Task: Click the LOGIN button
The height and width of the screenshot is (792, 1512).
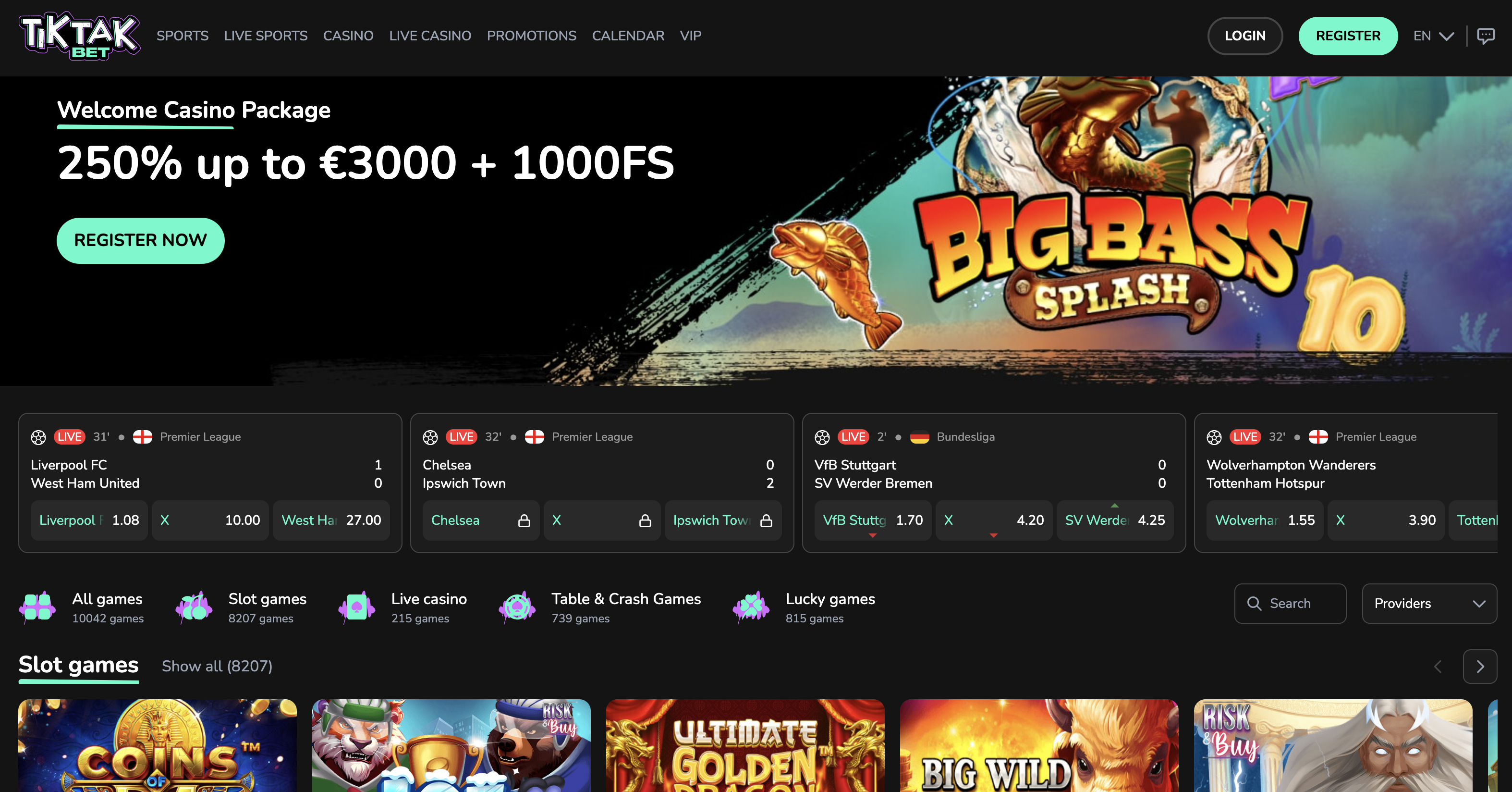Action: [x=1245, y=36]
